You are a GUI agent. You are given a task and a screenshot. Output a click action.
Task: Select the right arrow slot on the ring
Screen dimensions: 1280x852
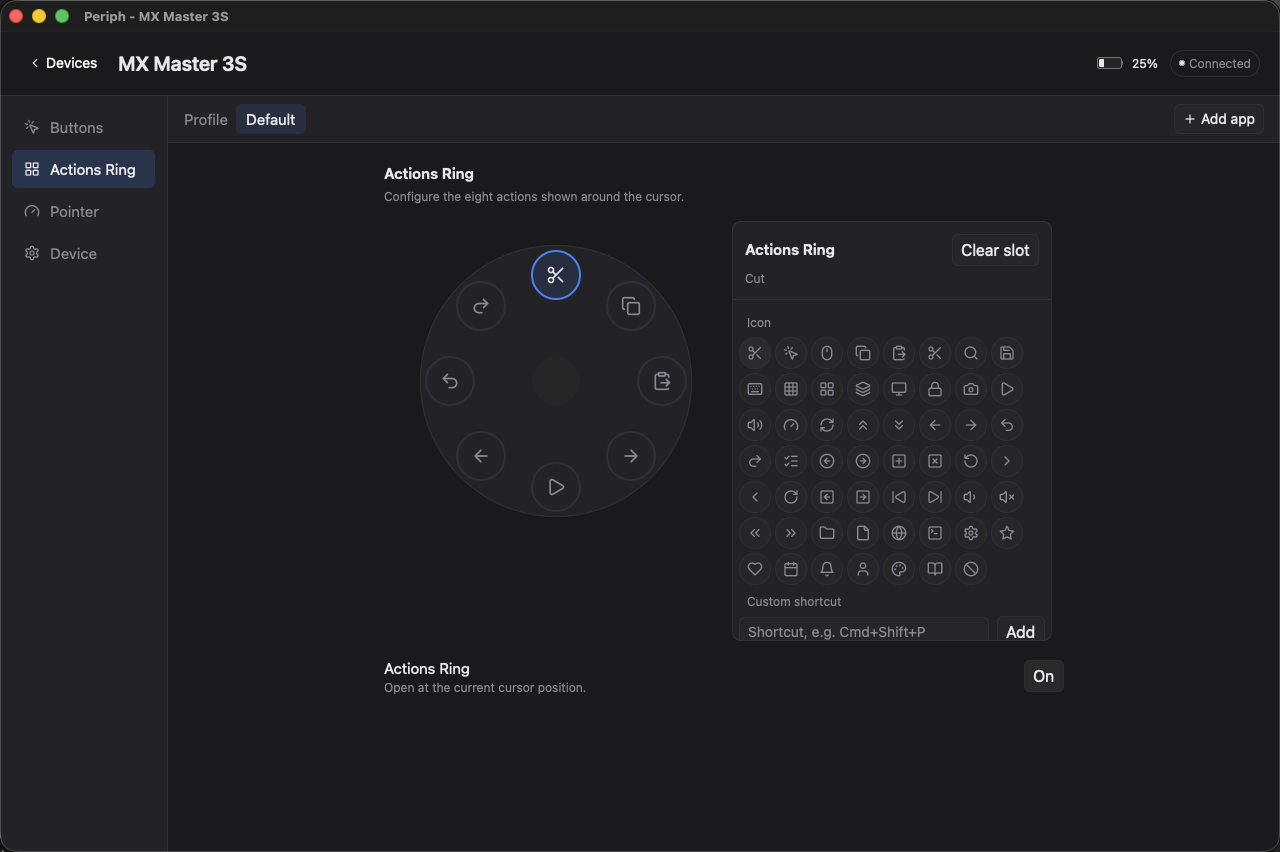[631, 456]
